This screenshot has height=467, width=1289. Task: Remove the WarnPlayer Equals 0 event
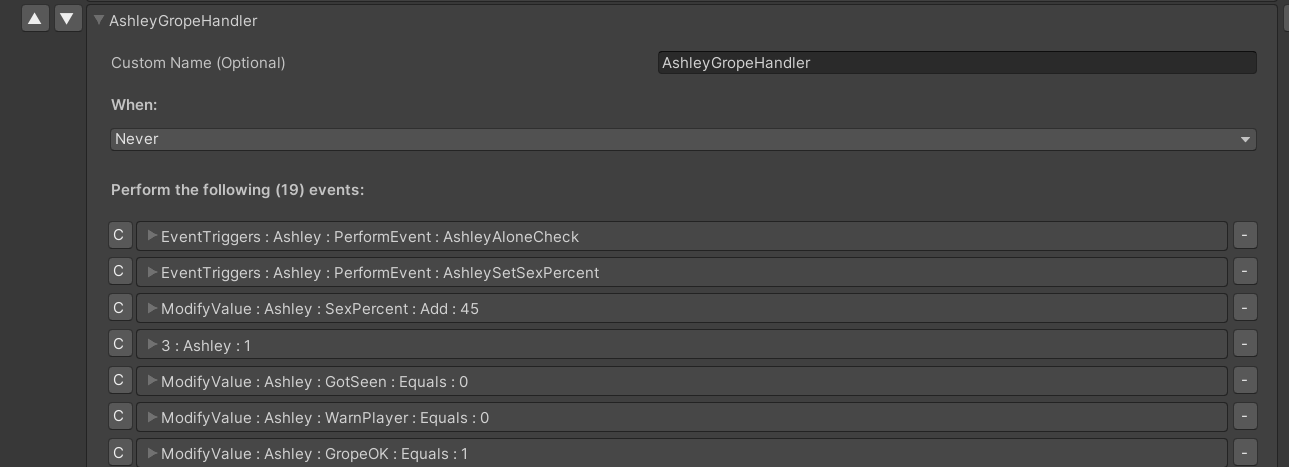coord(1244,417)
